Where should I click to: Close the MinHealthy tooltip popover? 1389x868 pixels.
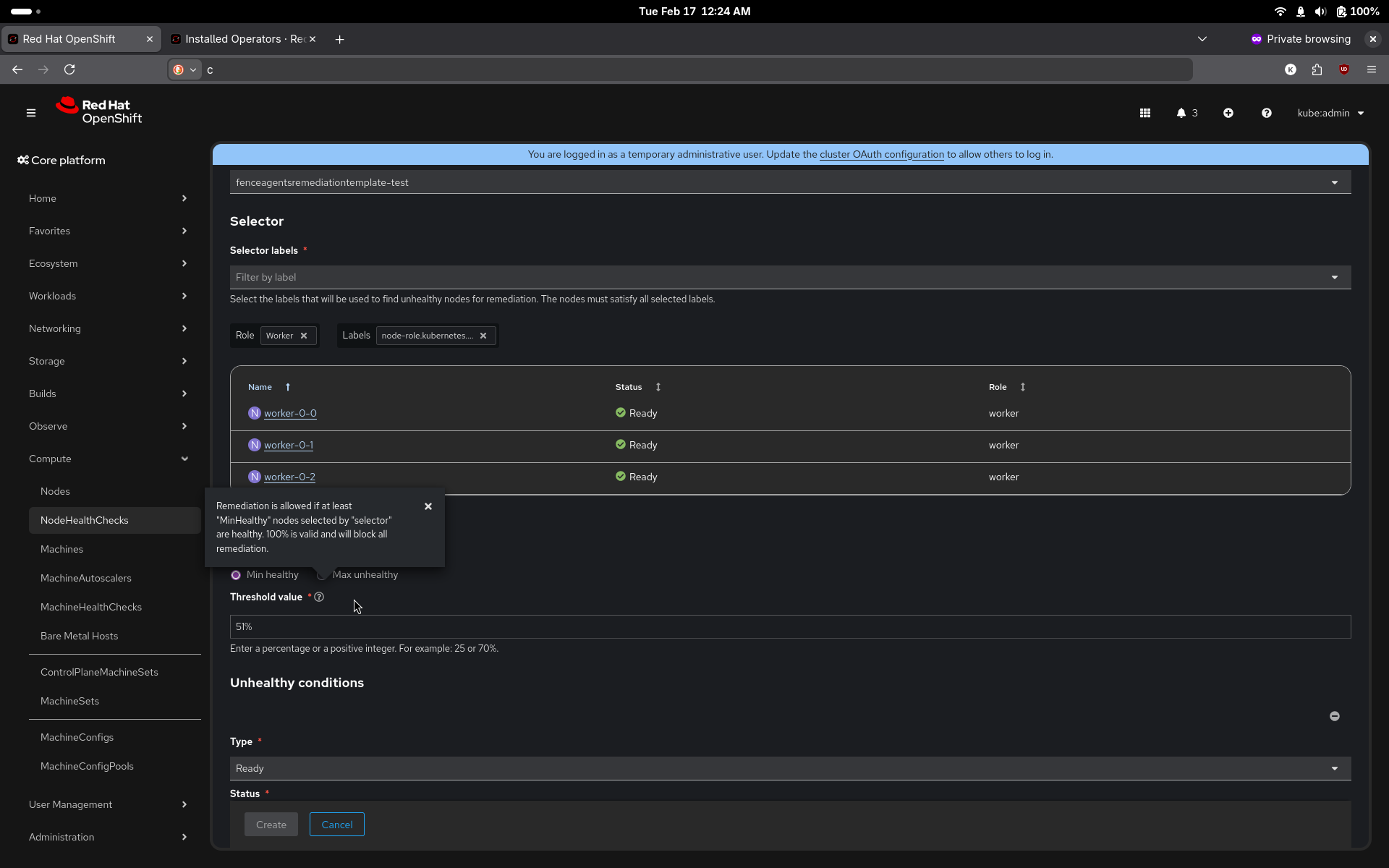click(428, 506)
